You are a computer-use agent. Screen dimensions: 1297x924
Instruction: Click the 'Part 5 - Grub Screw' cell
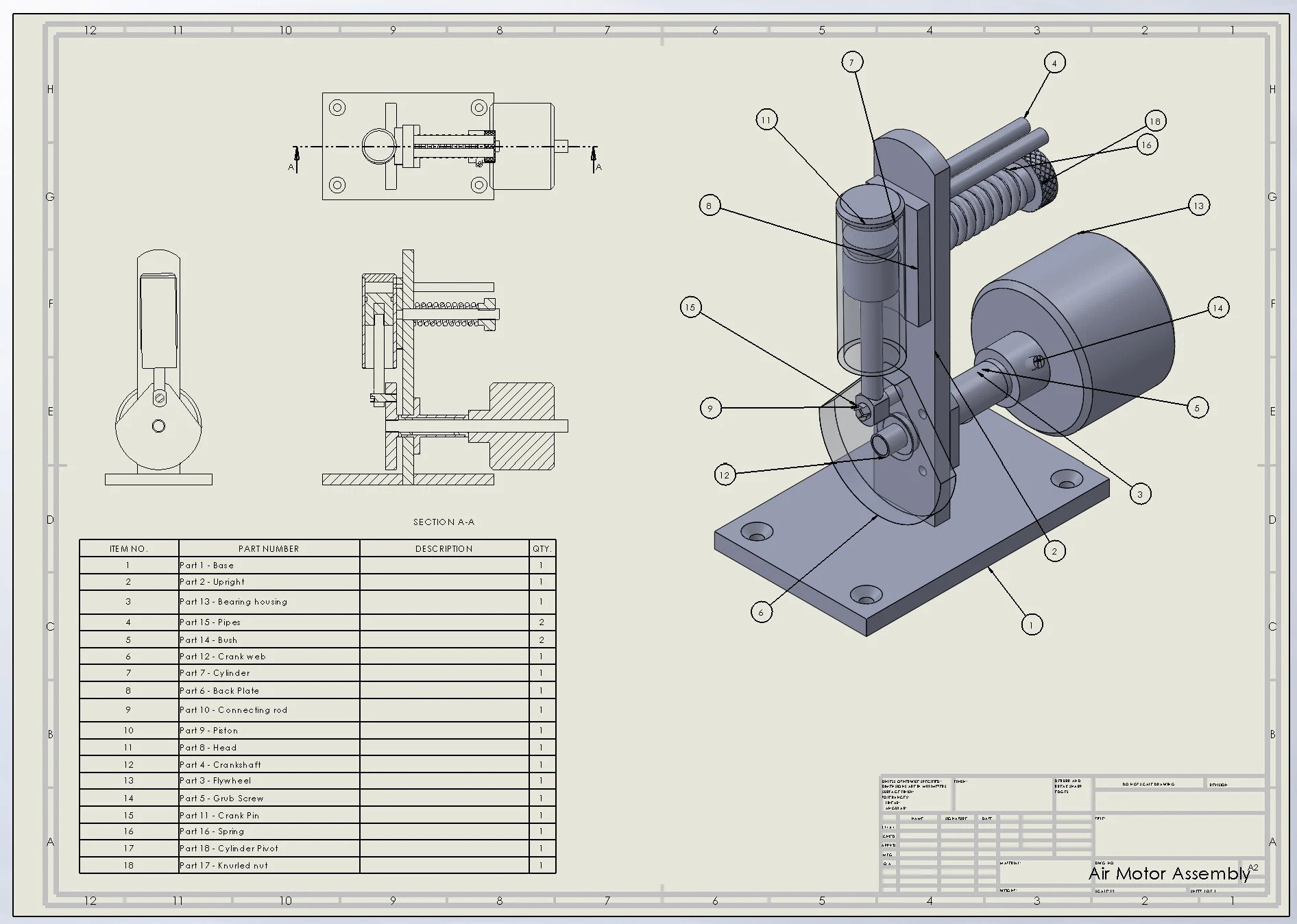pos(269,798)
